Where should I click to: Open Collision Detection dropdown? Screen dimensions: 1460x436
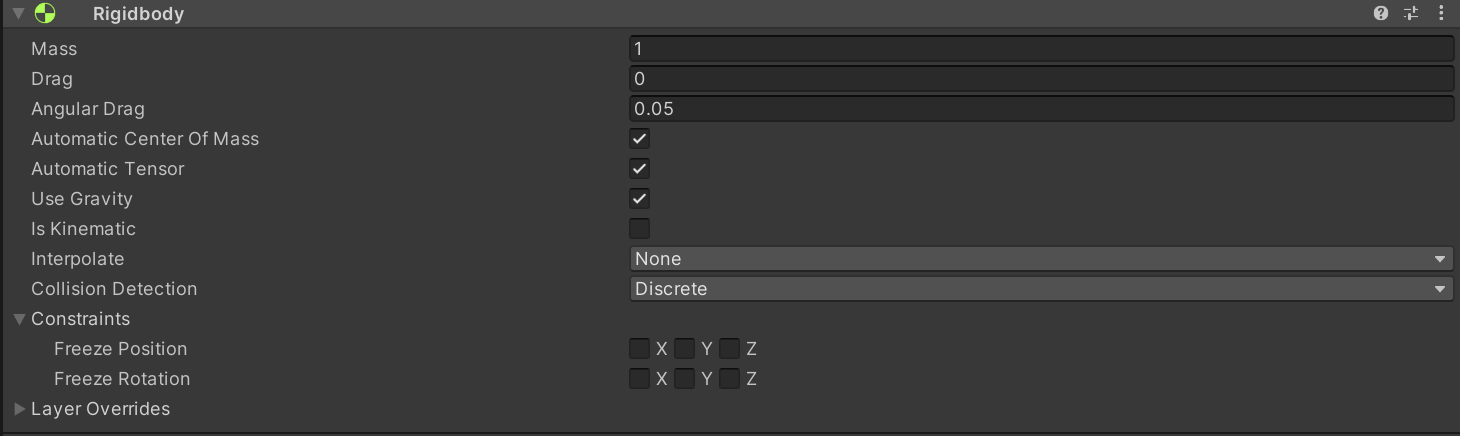coord(1041,289)
